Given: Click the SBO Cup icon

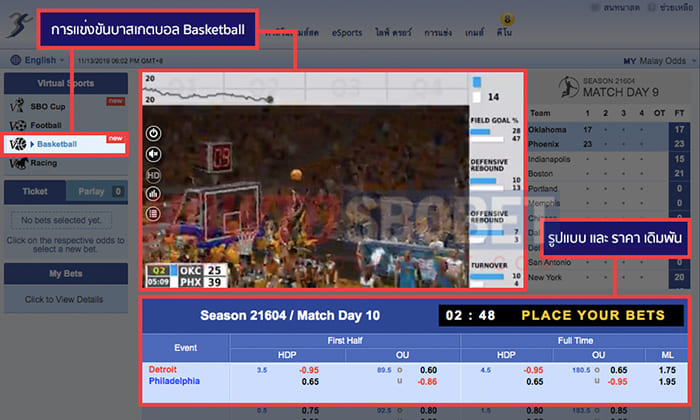Looking at the screenshot, I should click(x=17, y=106).
